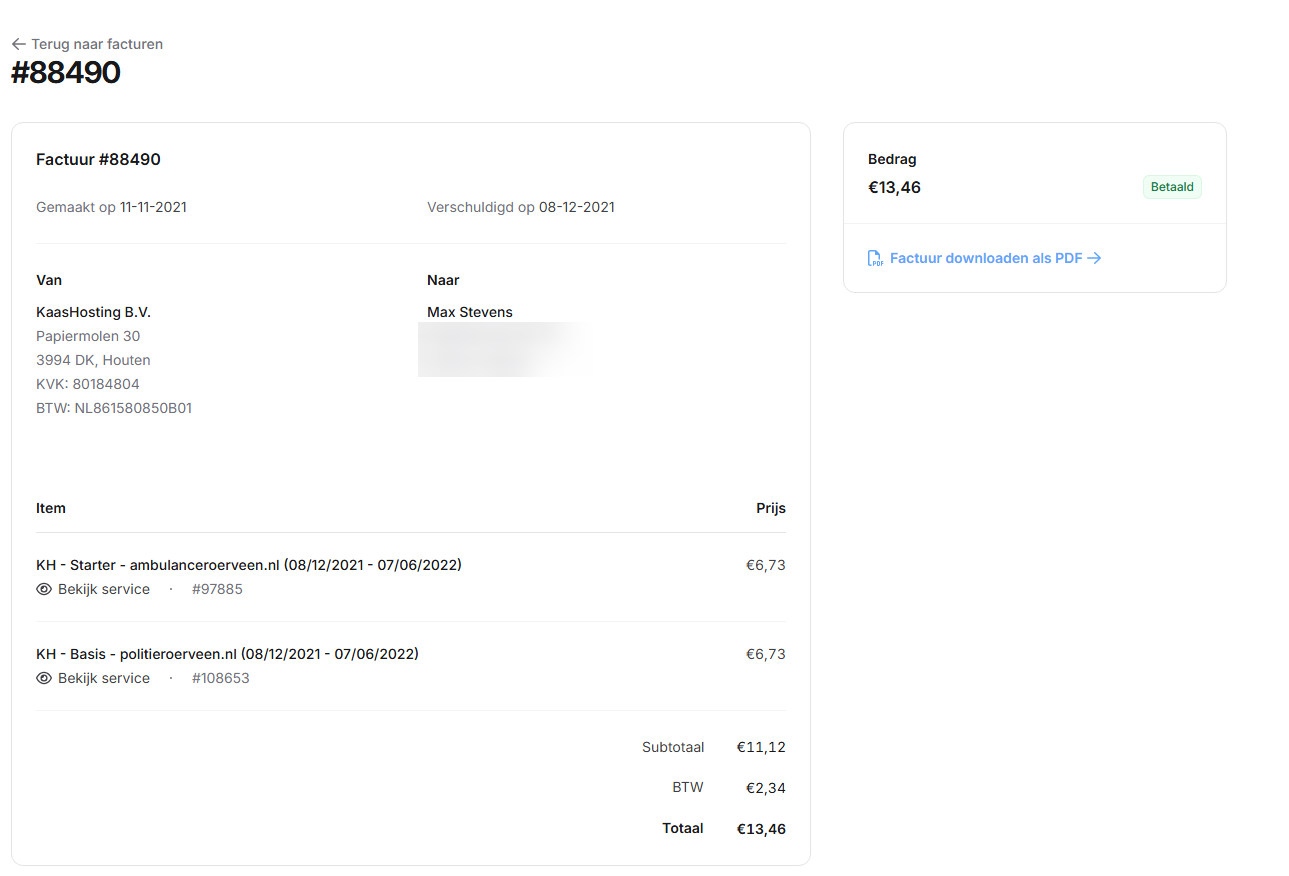Screen dimensions: 1289x876
Task: Click the KH - Starter ambulanceroerveen.nl item name
Action: [x=249, y=565]
